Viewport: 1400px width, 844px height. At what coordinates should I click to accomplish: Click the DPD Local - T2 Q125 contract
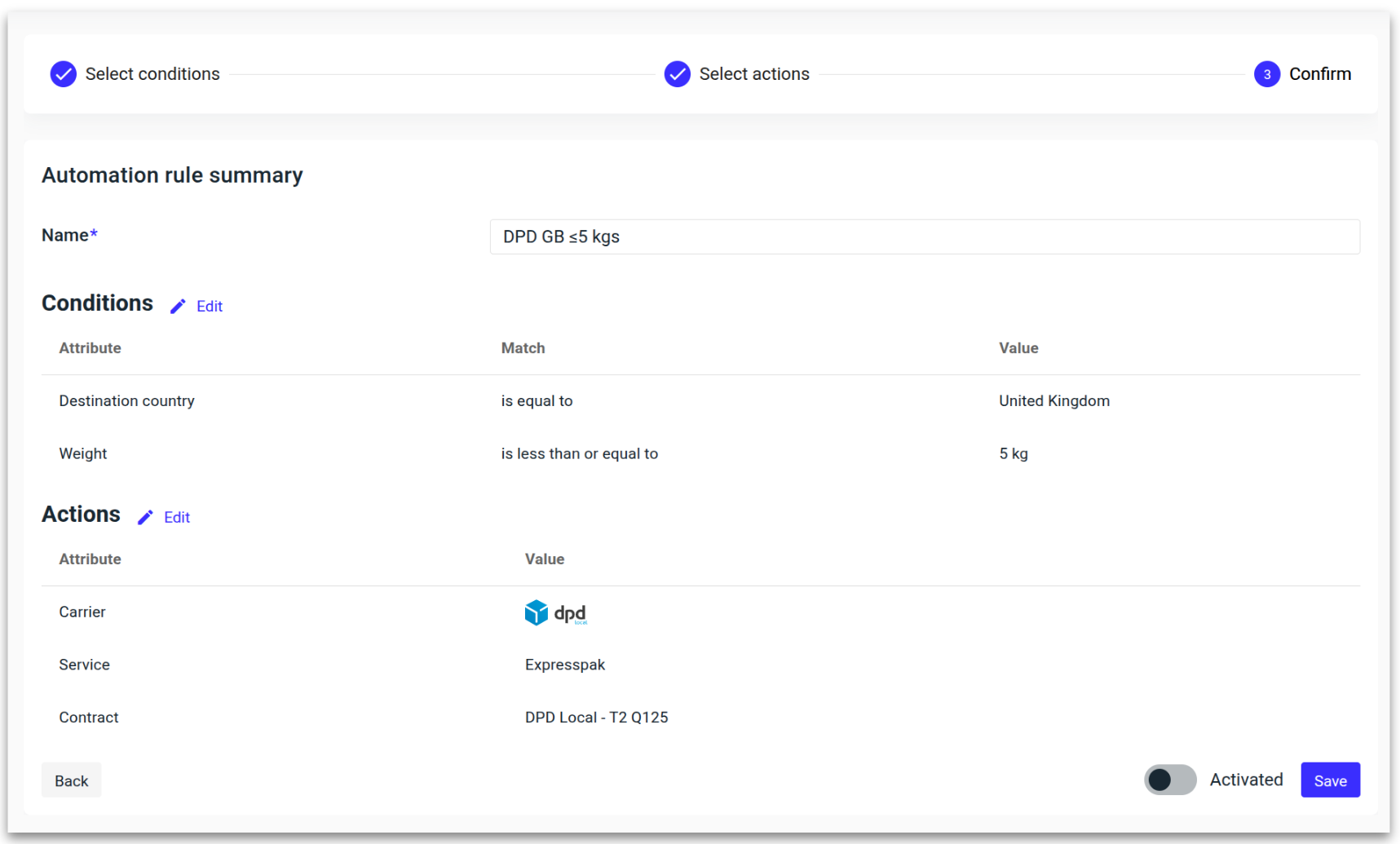(x=596, y=718)
